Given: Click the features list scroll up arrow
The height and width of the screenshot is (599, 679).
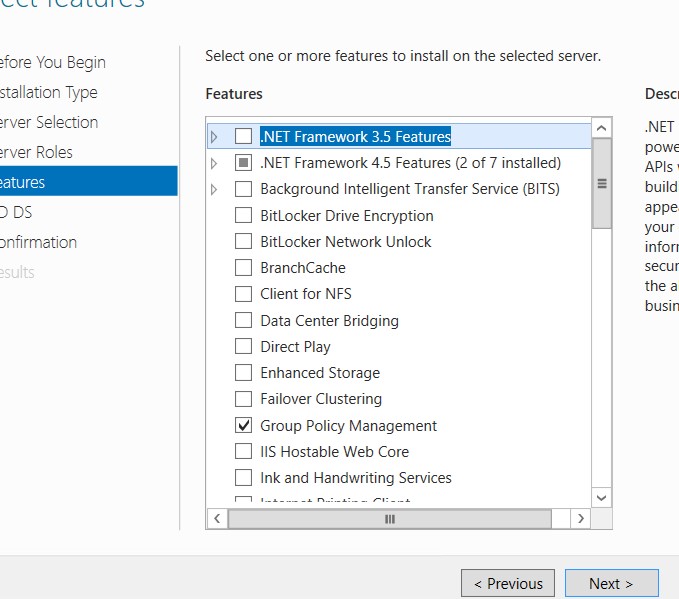Looking at the screenshot, I should click(x=601, y=128).
